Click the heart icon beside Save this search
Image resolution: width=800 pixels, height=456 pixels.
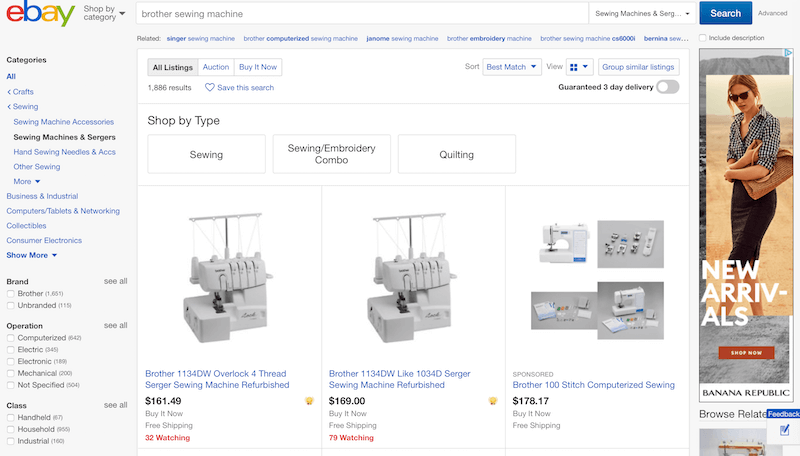209,87
